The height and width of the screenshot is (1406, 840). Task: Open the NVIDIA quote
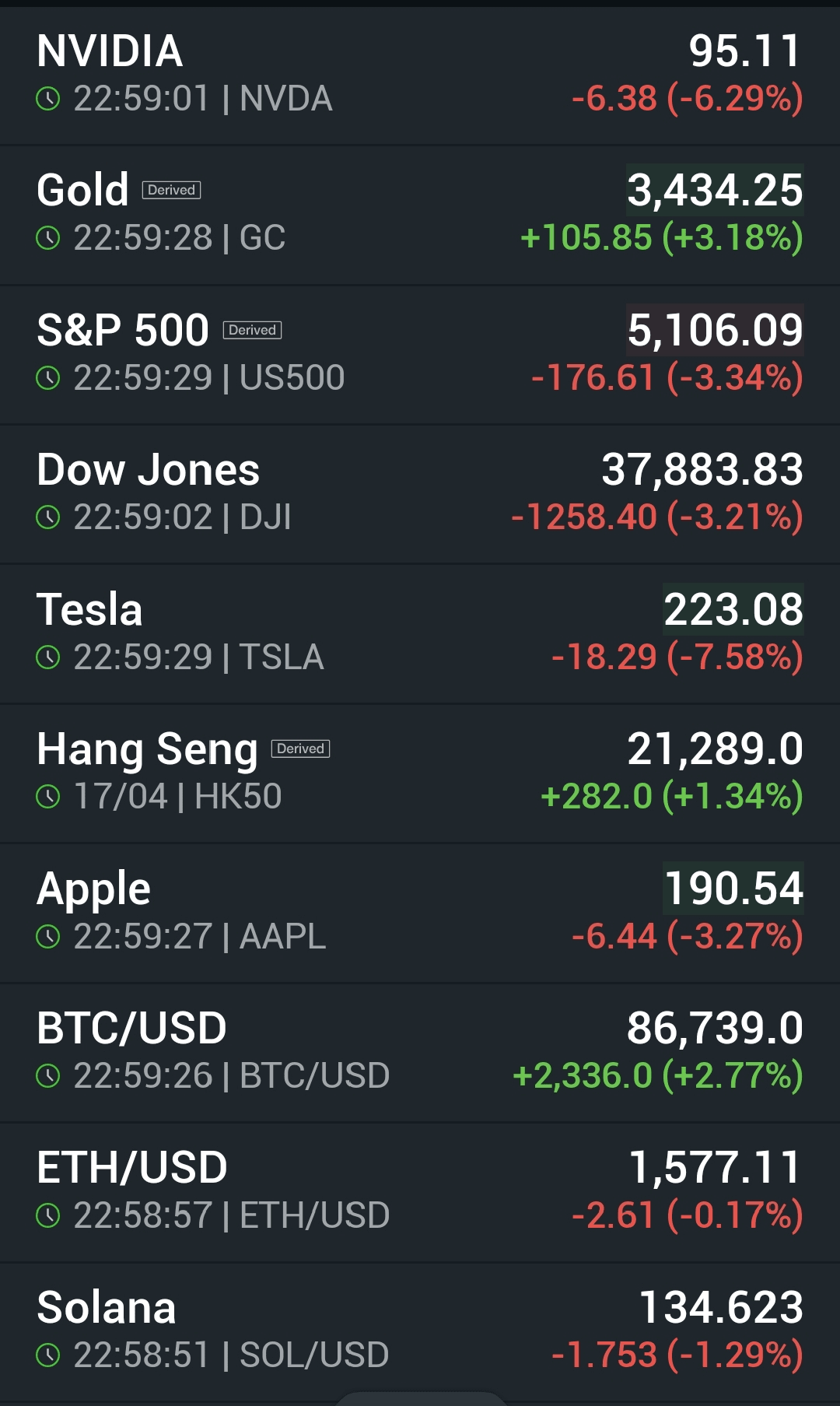[110, 51]
